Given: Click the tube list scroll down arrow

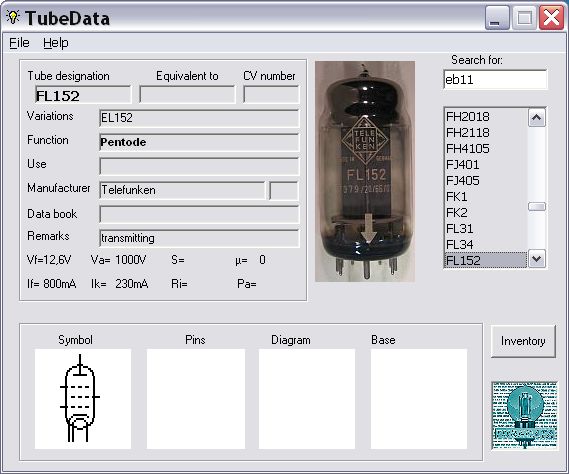Looking at the screenshot, I should point(537,259).
